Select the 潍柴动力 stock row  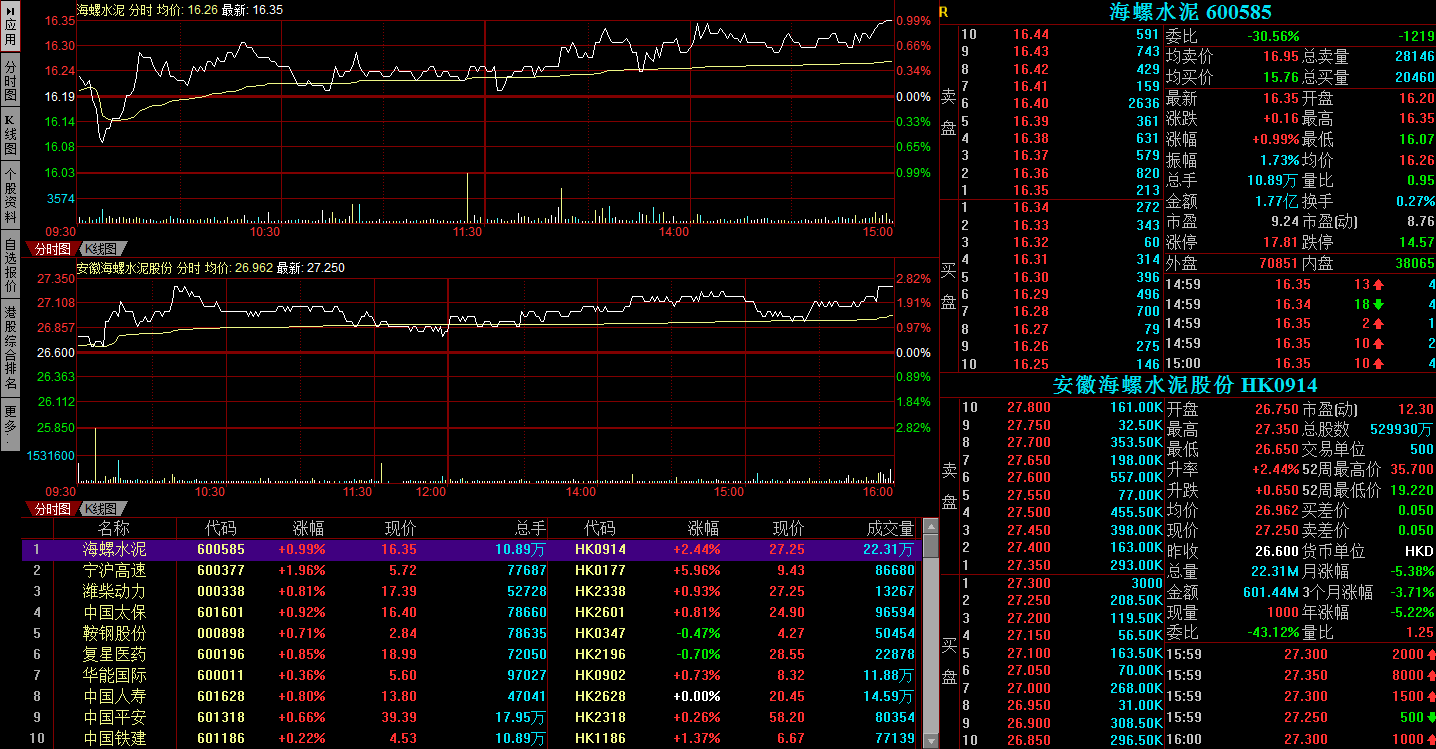click(470, 592)
